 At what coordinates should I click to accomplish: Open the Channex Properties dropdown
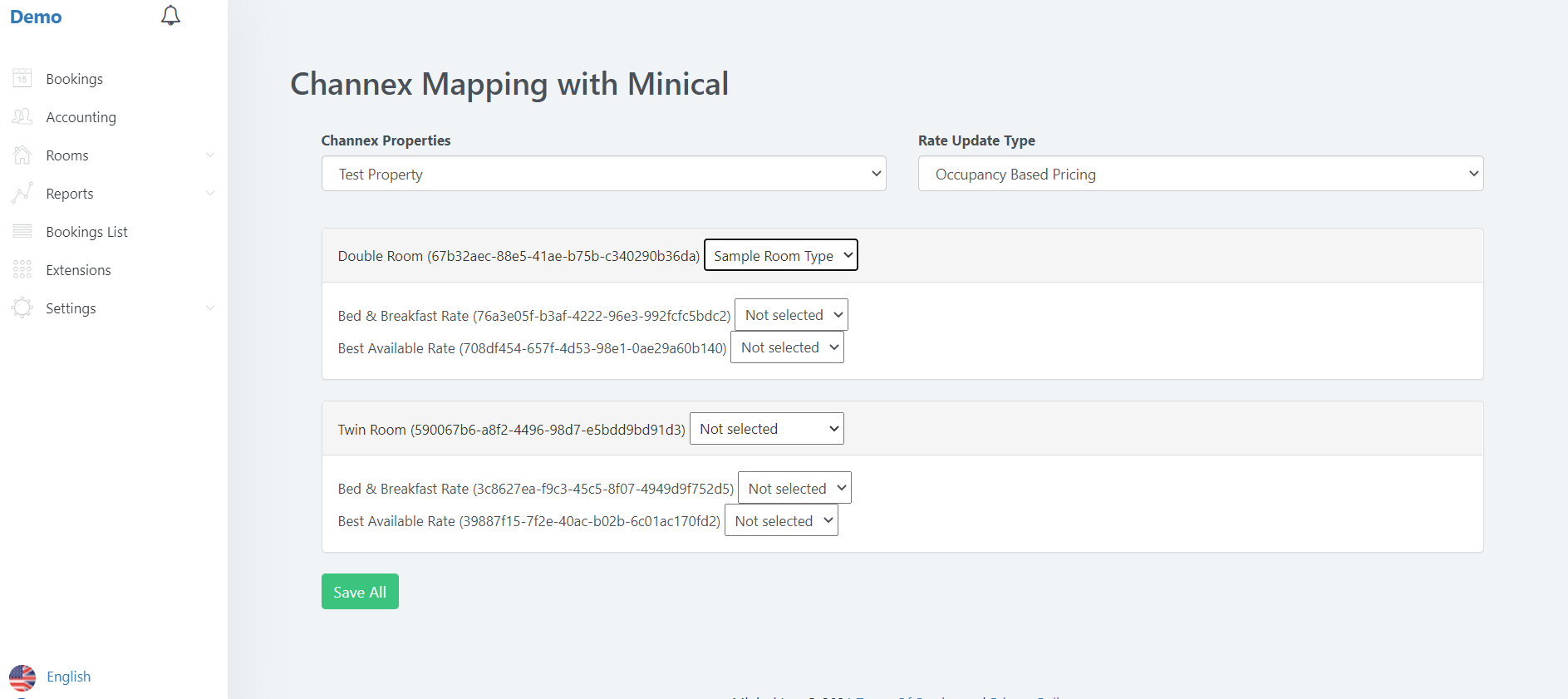coord(603,174)
